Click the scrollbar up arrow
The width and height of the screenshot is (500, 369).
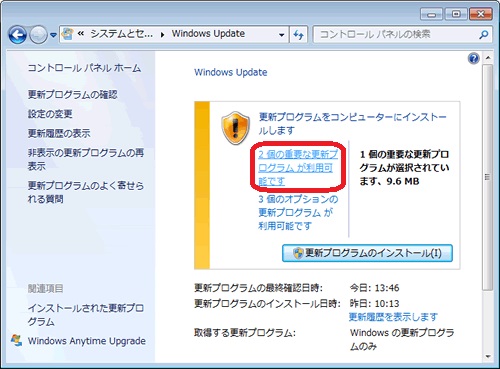488,58
